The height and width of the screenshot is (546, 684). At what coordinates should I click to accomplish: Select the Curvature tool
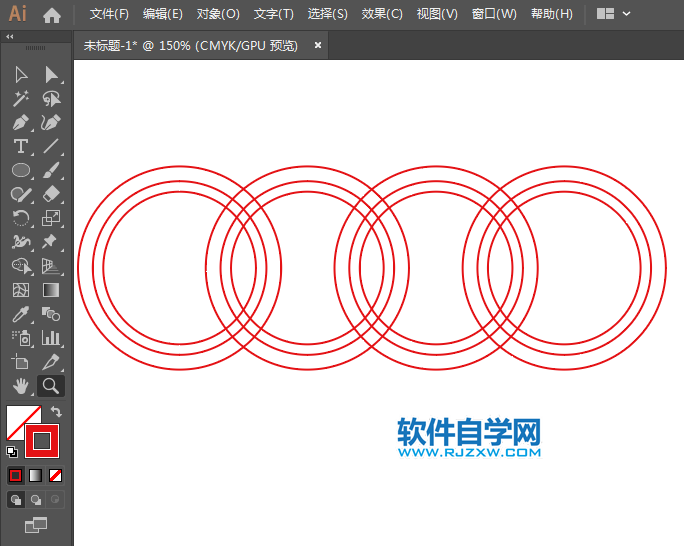pyautogui.click(x=51, y=123)
